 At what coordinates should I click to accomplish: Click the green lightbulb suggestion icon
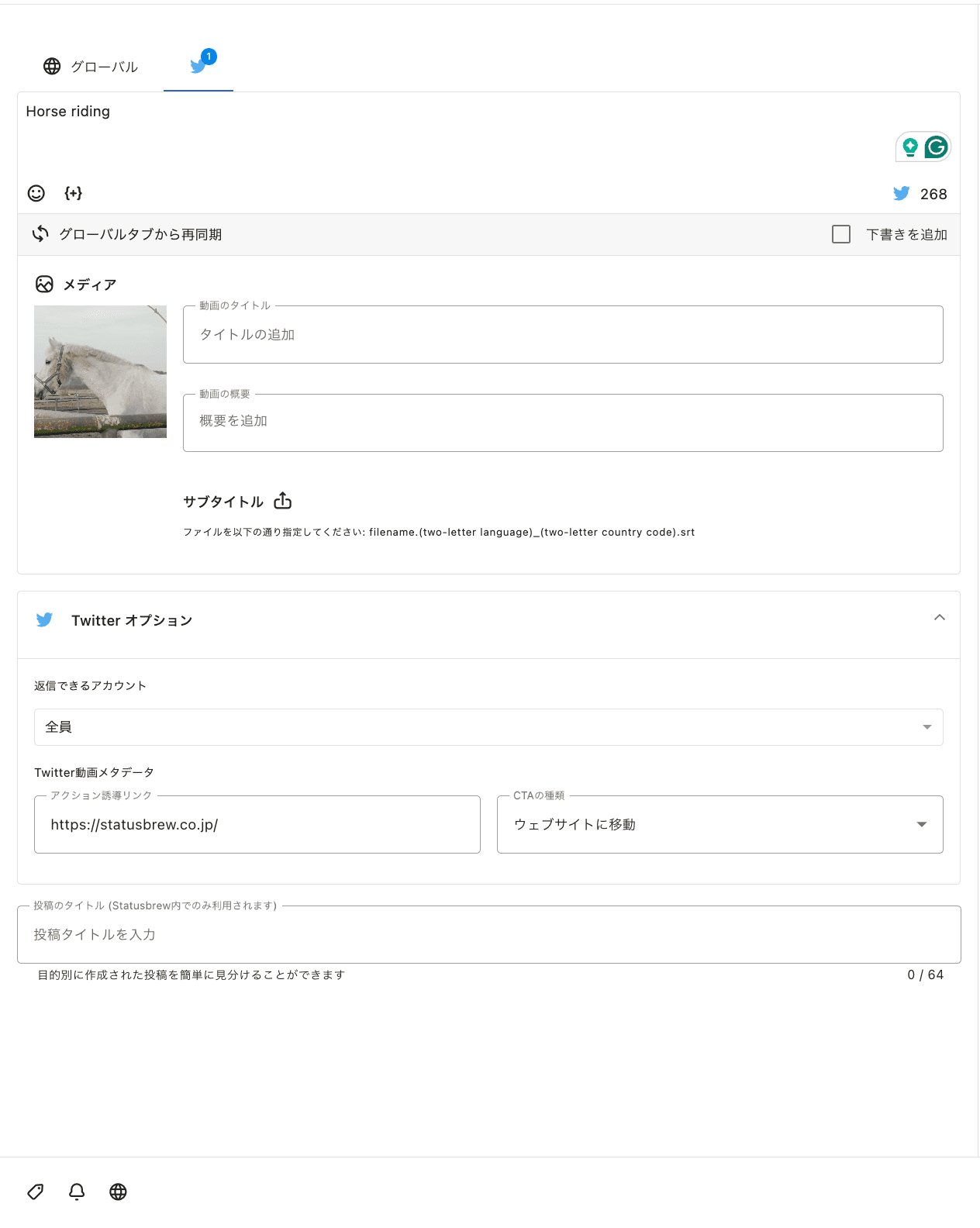910,147
